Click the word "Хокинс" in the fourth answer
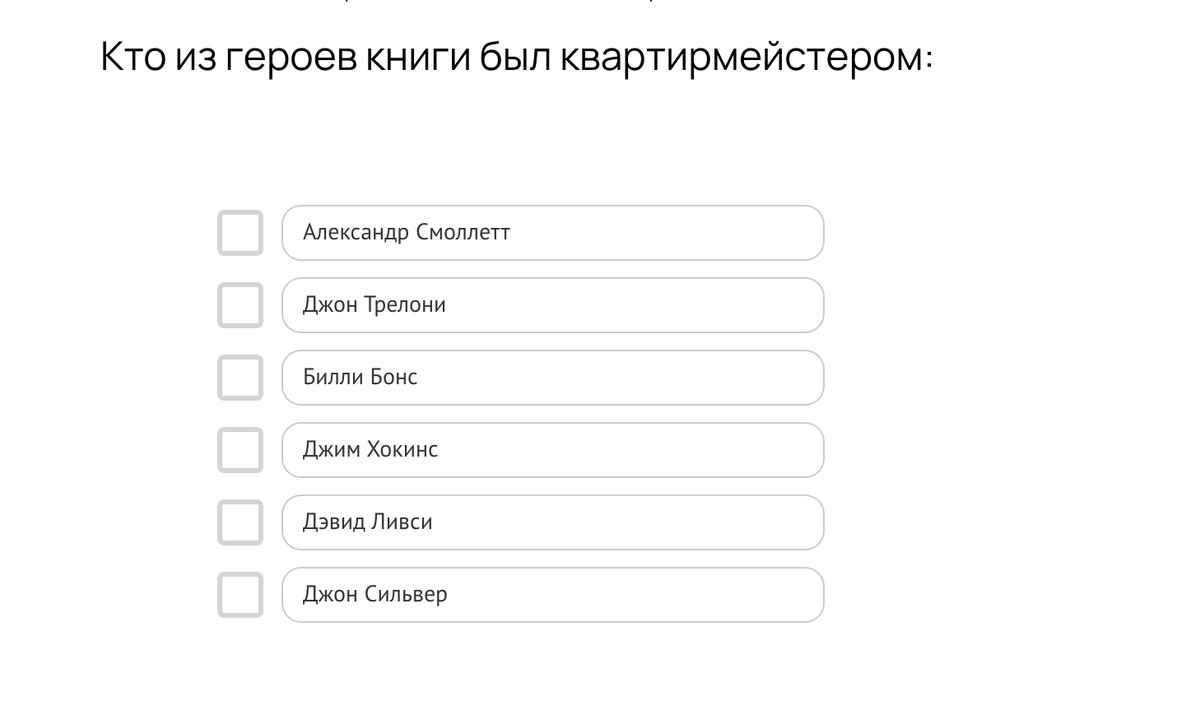The image size is (1200, 701). 402,450
